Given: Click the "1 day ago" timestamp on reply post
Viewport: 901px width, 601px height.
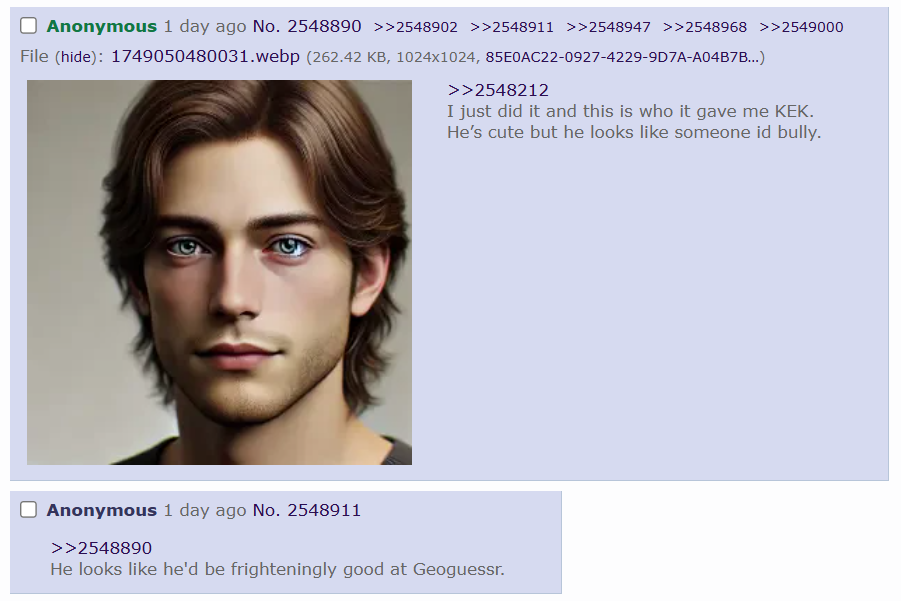Looking at the screenshot, I should click(x=205, y=510).
